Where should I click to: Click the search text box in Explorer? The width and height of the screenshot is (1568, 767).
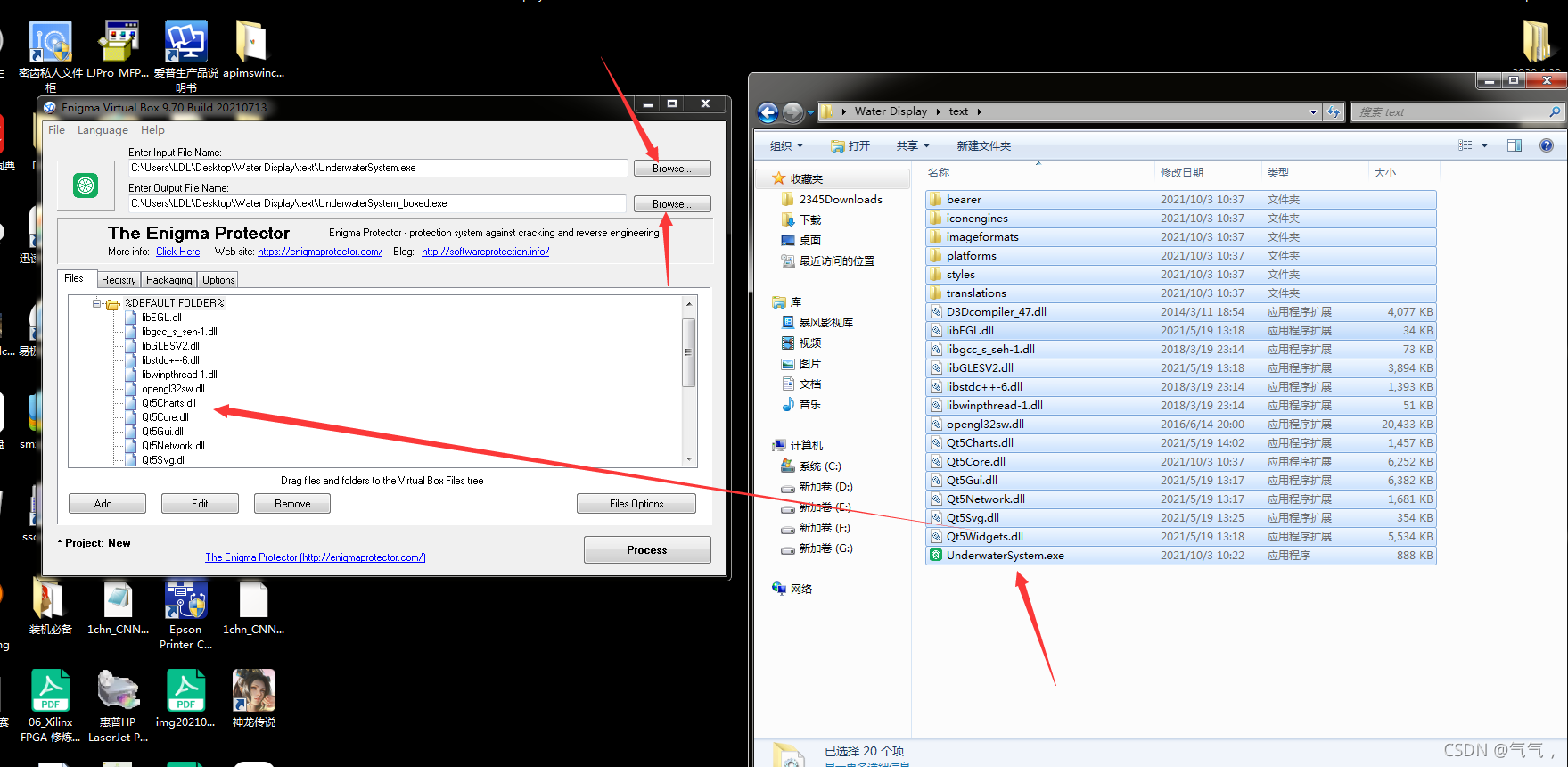pyautogui.click(x=1449, y=112)
